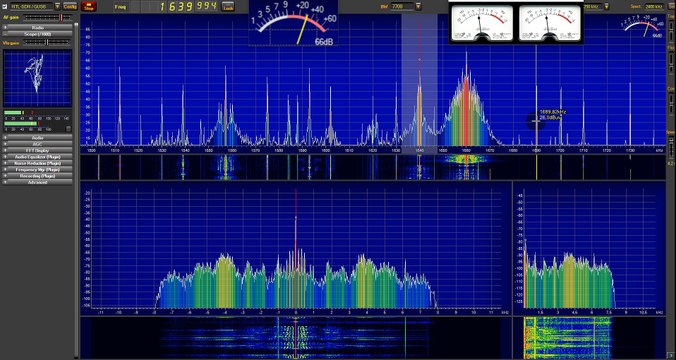Click the Freq button
This screenshot has height=360, width=676.
point(121,6)
